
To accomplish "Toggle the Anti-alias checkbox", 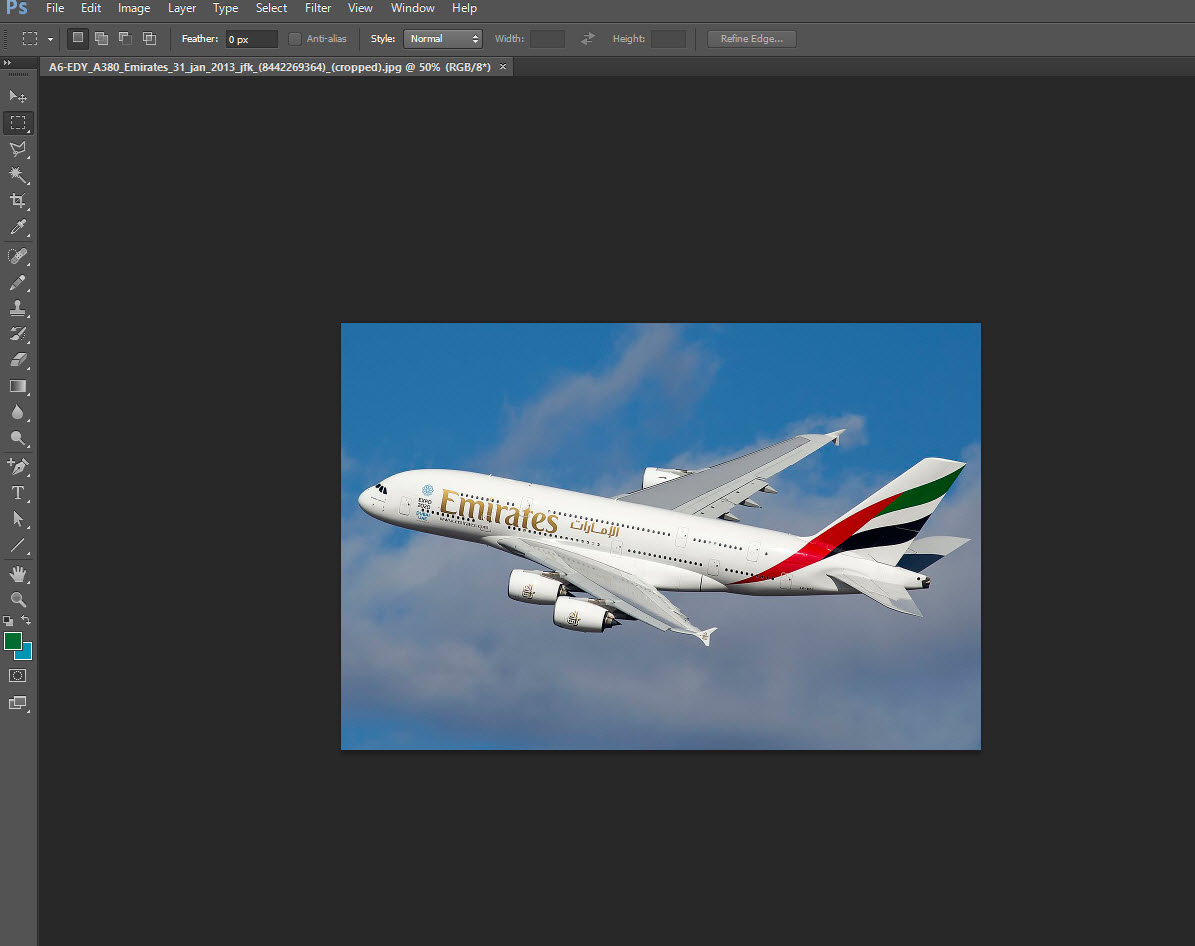I will [x=295, y=39].
